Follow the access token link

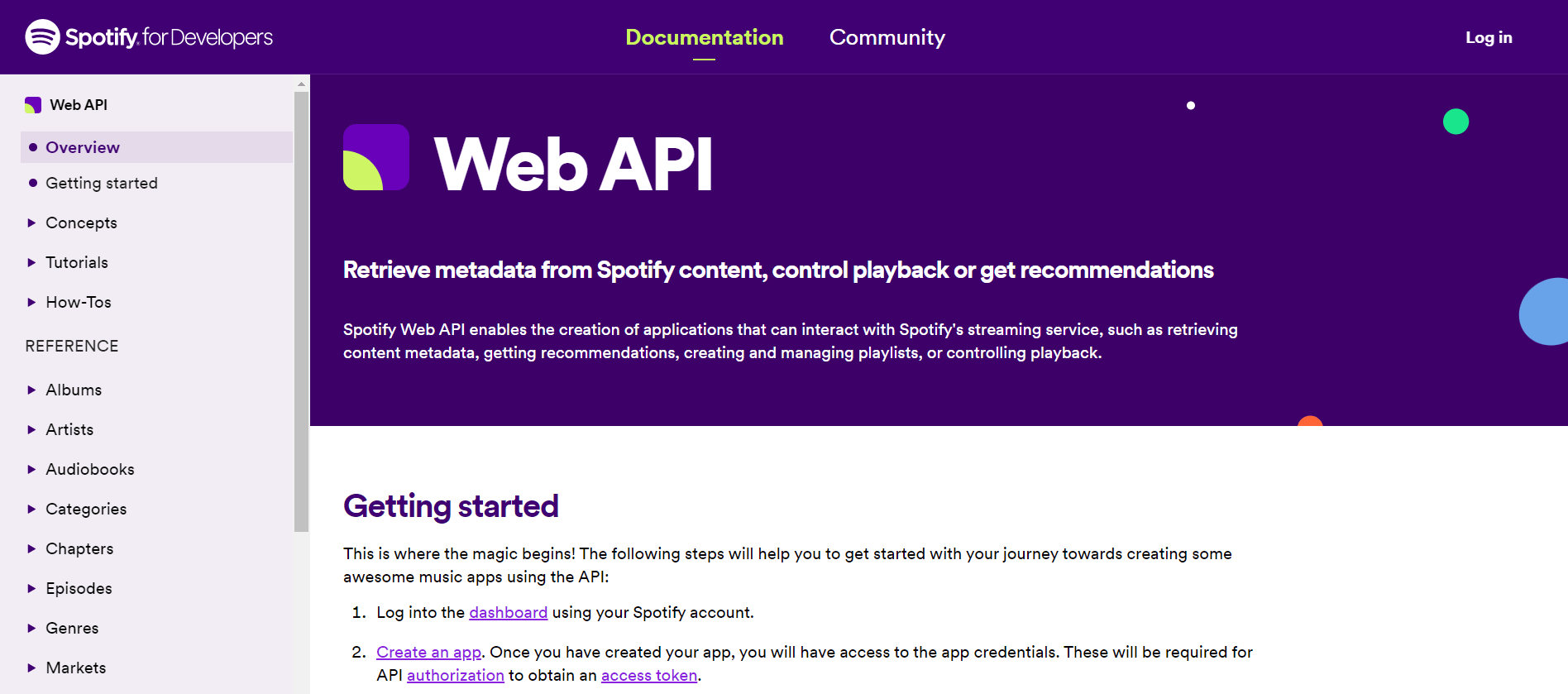coord(649,675)
